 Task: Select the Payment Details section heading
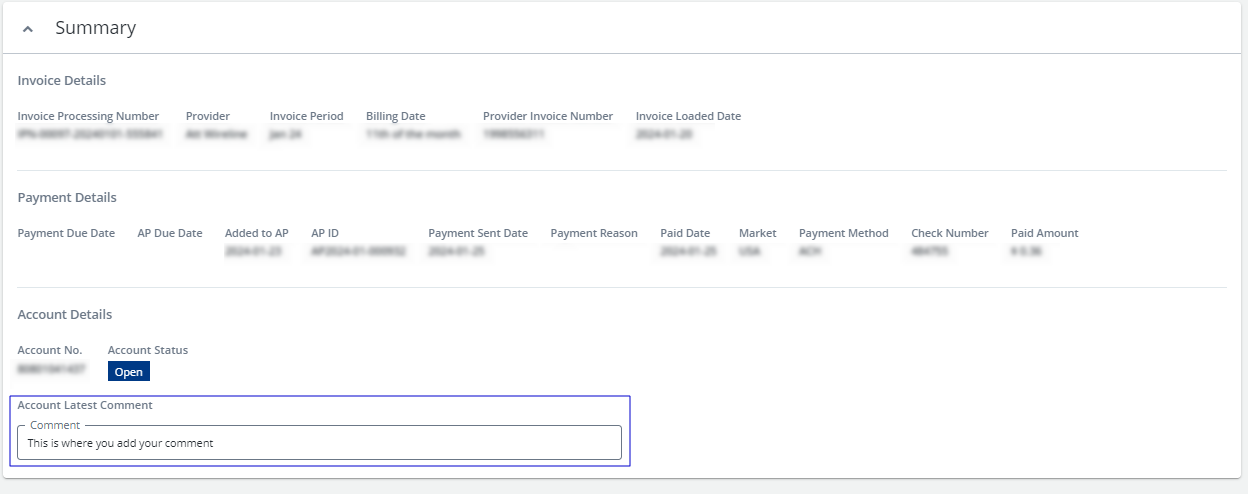(x=67, y=197)
